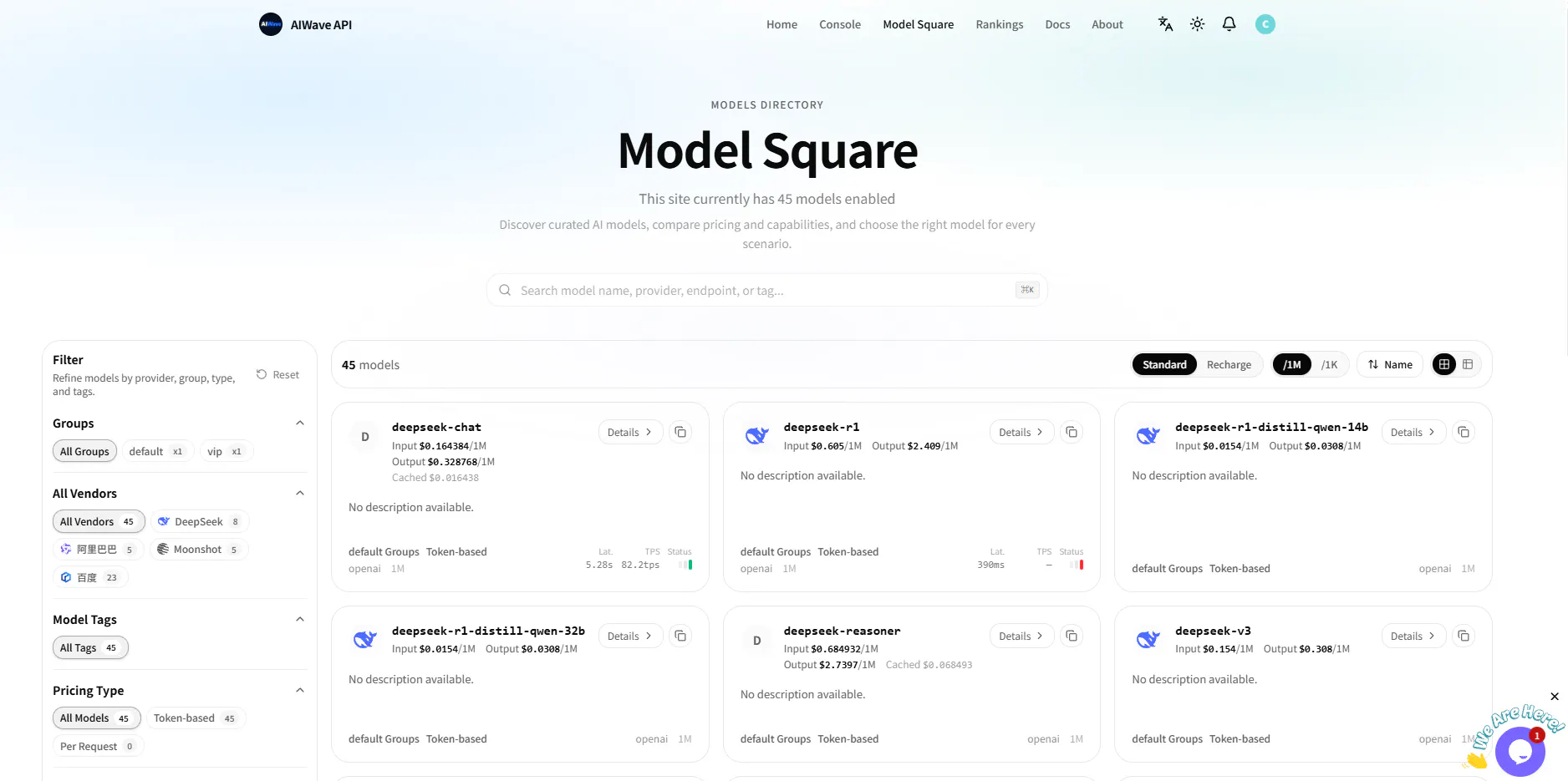Click the deepseek-chat D avatar
Image resolution: width=1568 pixels, height=781 pixels.
click(x=365, y=437)
